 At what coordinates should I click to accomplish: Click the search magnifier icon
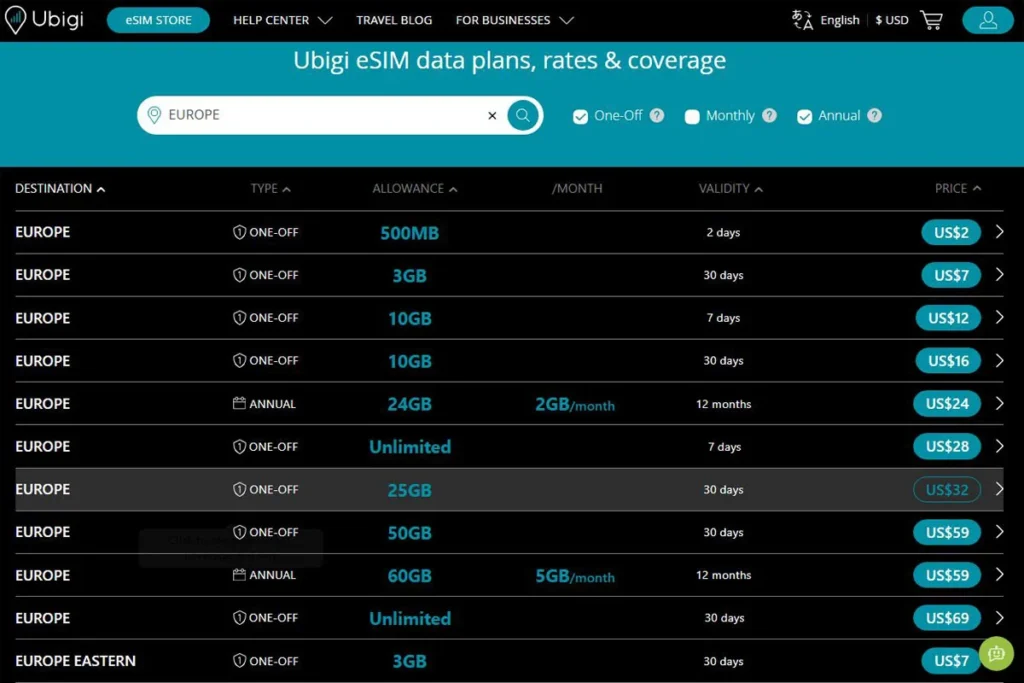[x=522, y=115]
